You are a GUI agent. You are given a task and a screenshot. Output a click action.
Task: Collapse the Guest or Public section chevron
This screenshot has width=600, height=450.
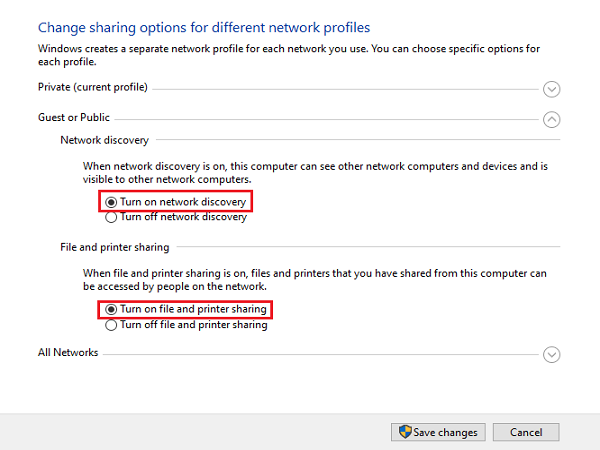(x=551, y=119)
